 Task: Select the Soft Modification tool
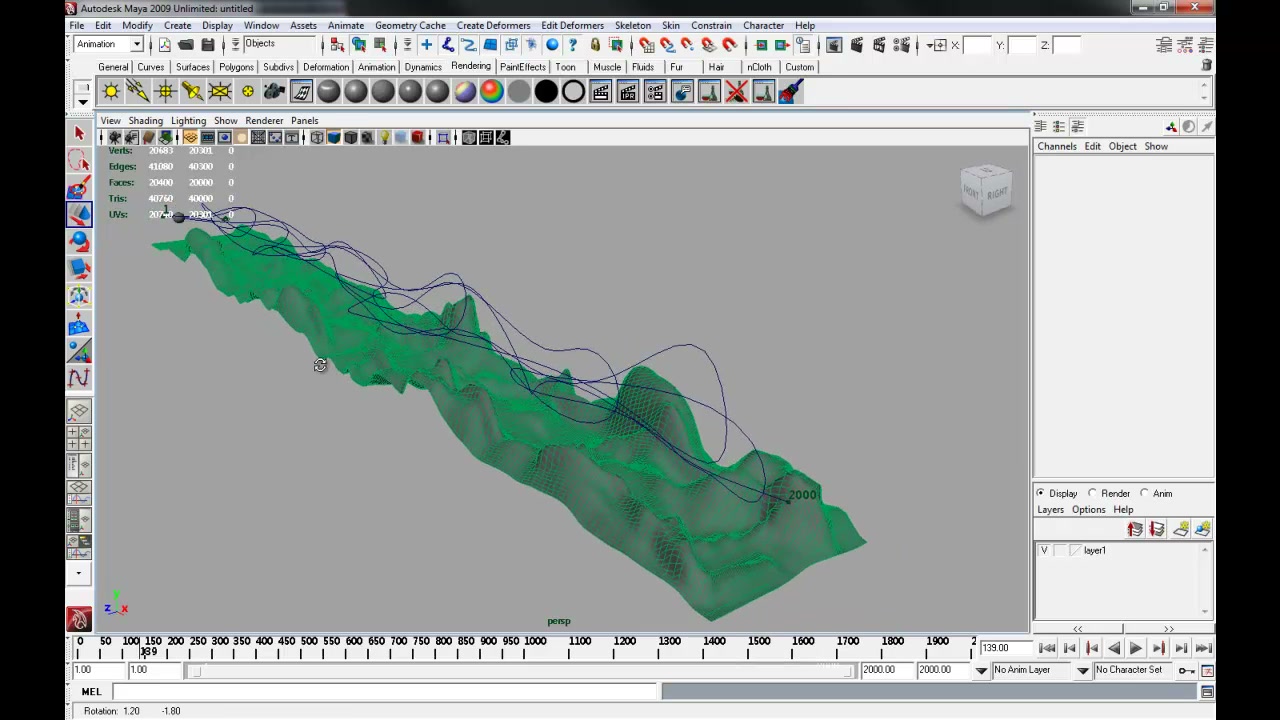pyautogui.click(x=79, y=324)
